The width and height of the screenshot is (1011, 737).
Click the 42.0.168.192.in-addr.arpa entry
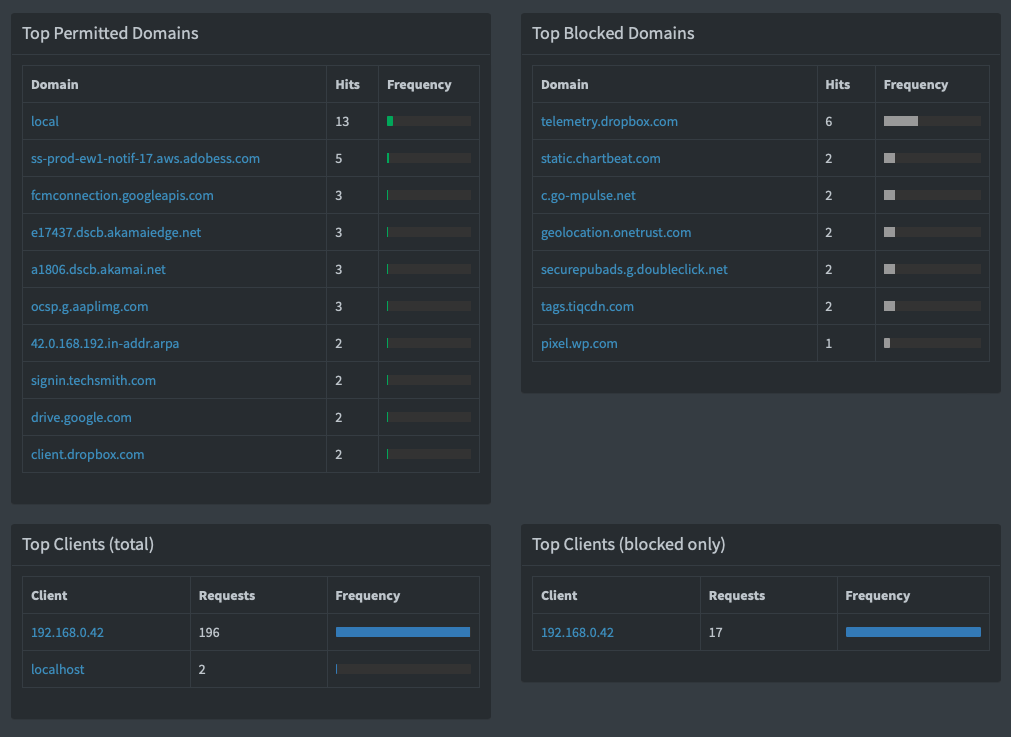tap(105, 343)
